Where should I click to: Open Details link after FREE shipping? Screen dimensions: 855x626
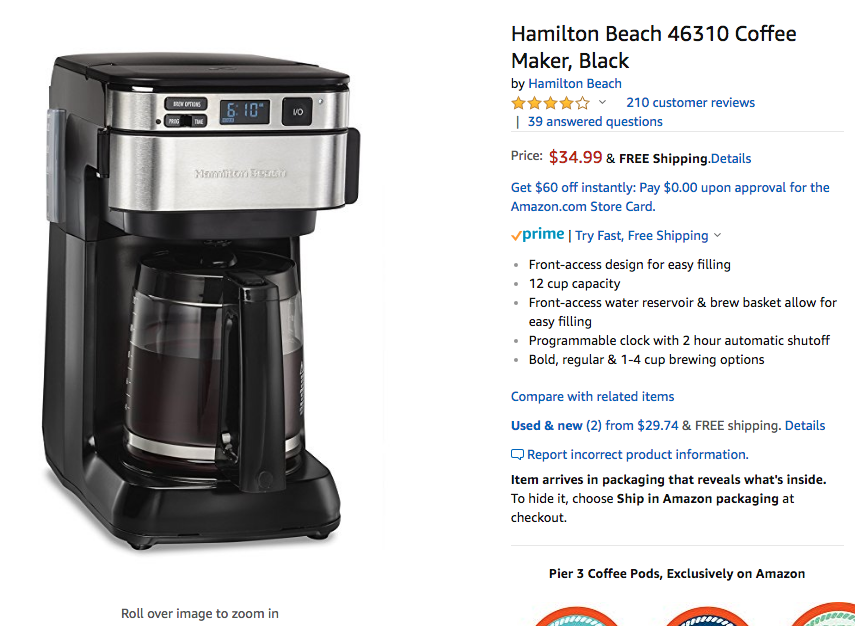point(805,425)
